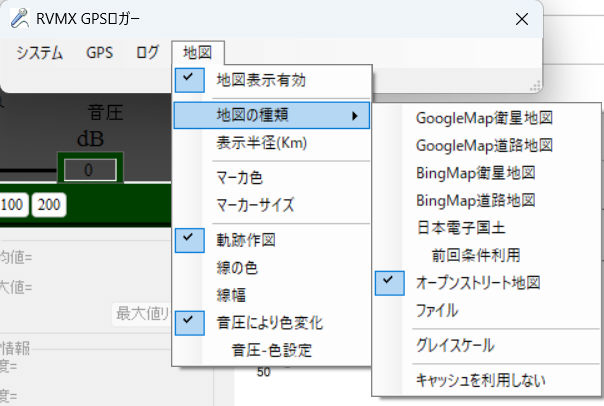Open the ログ menu

[146, 53]
